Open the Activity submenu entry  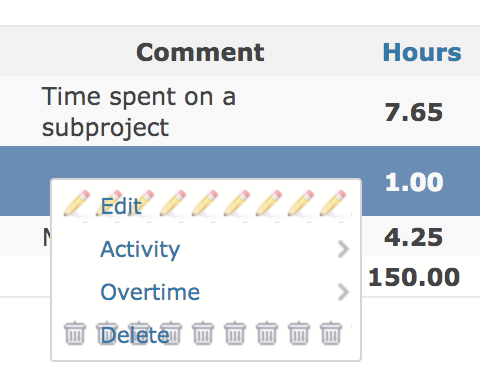(140, 249)
